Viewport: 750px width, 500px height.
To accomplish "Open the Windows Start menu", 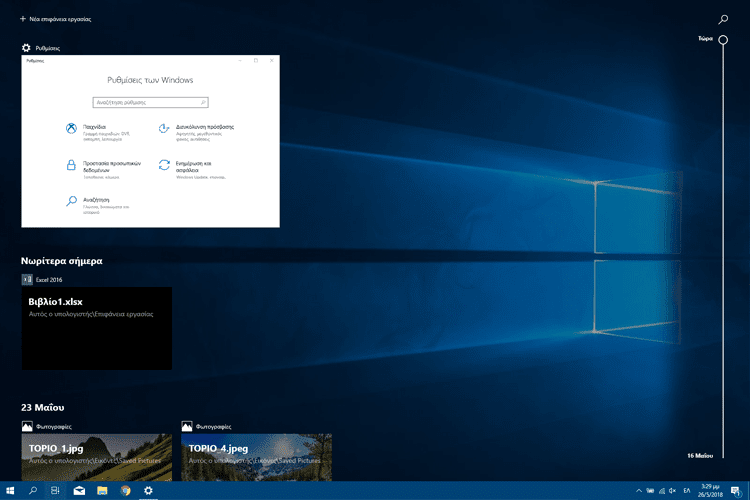I will 10,490.
